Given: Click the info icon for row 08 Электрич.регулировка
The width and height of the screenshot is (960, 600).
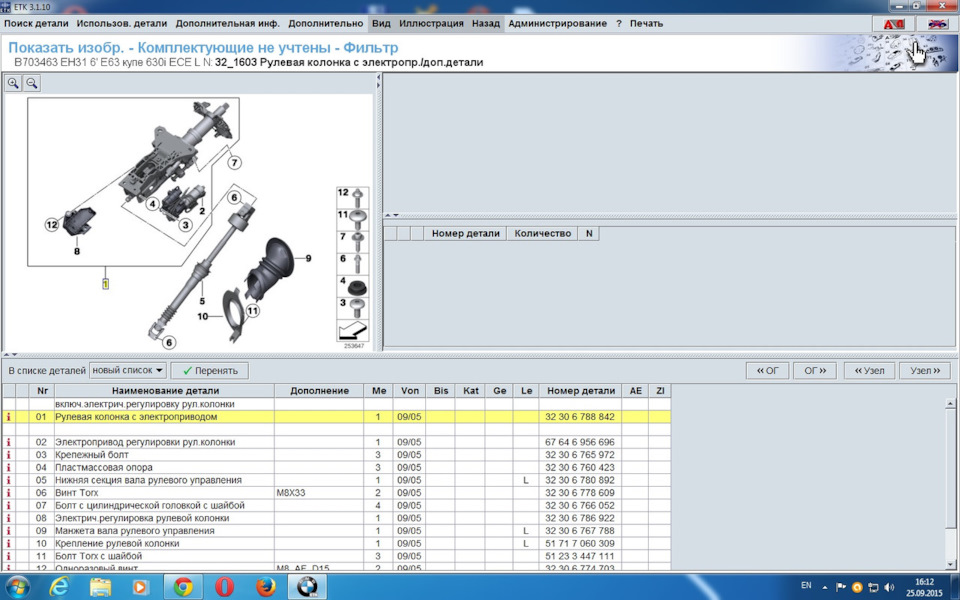Looking at the screenshot, I should click(9, 518).
